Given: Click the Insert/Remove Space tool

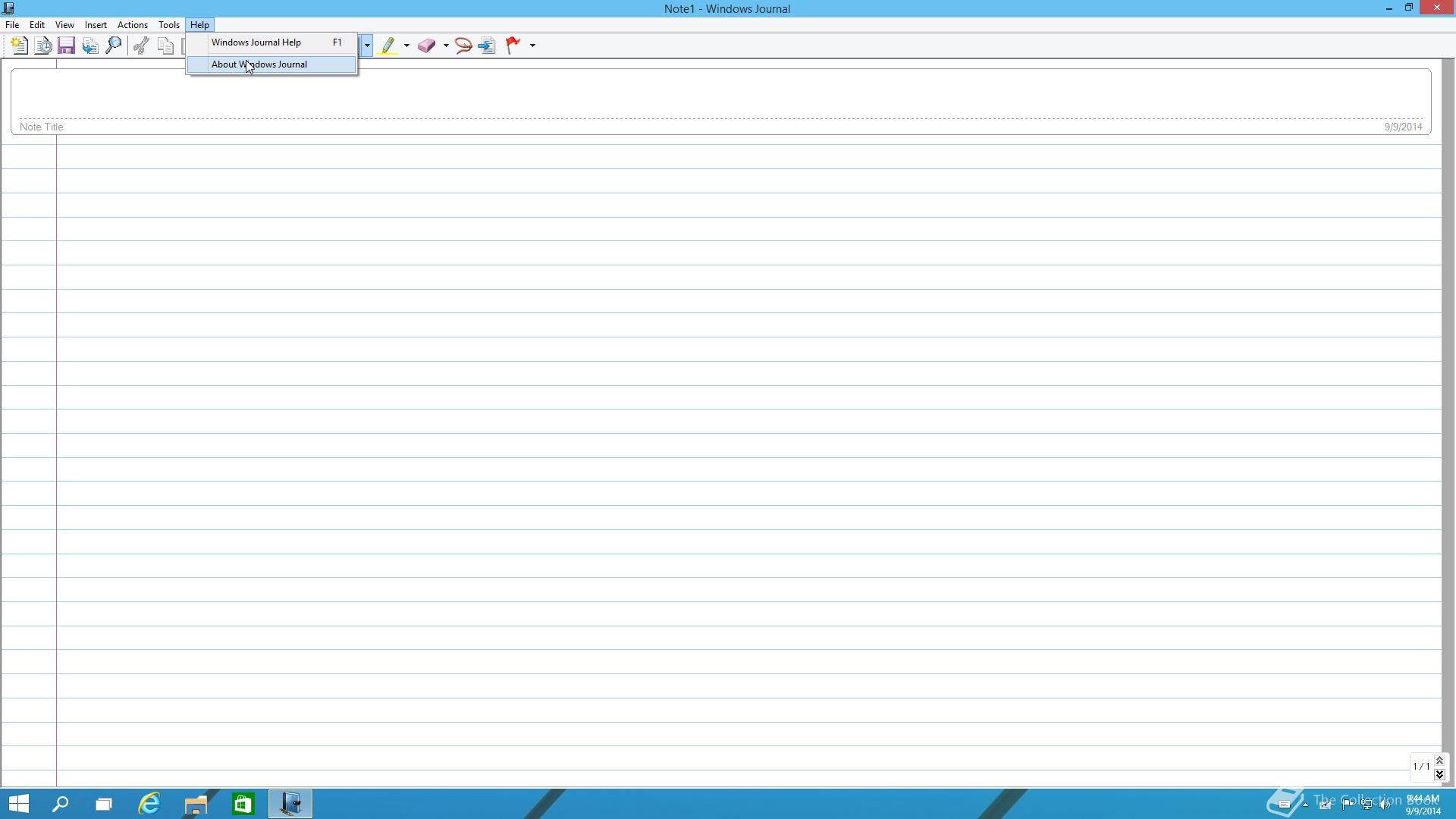Looking at the screenshot, I should pyautogui.click(x=488, y=45).
